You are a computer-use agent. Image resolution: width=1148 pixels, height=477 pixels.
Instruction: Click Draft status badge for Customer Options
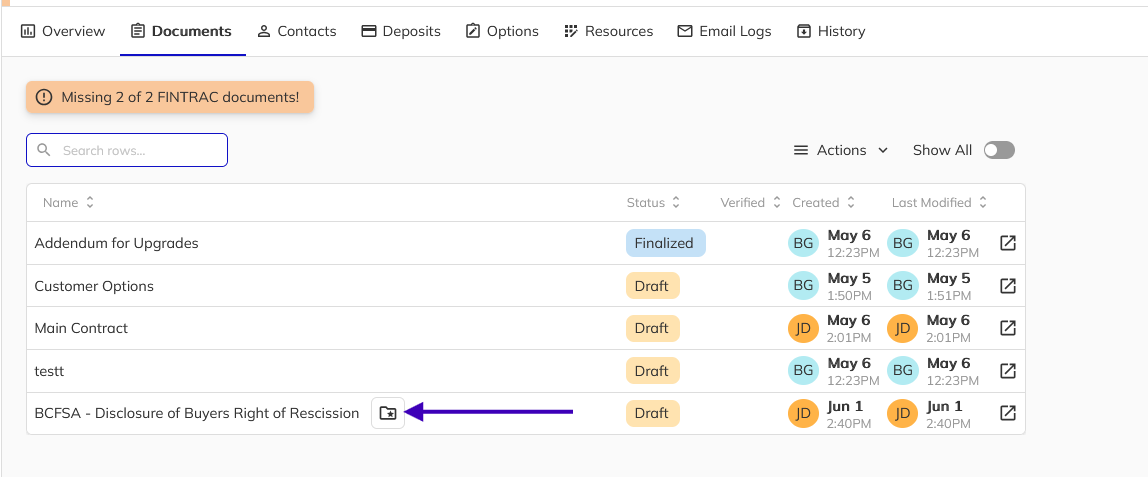coord(652,285)
